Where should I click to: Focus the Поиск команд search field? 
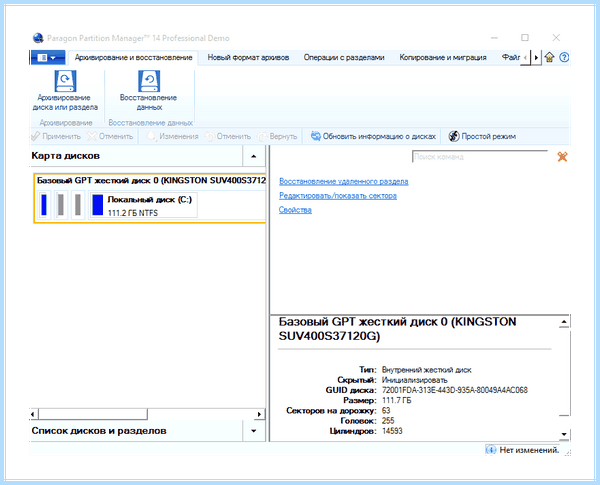click(x=480, y=157)
